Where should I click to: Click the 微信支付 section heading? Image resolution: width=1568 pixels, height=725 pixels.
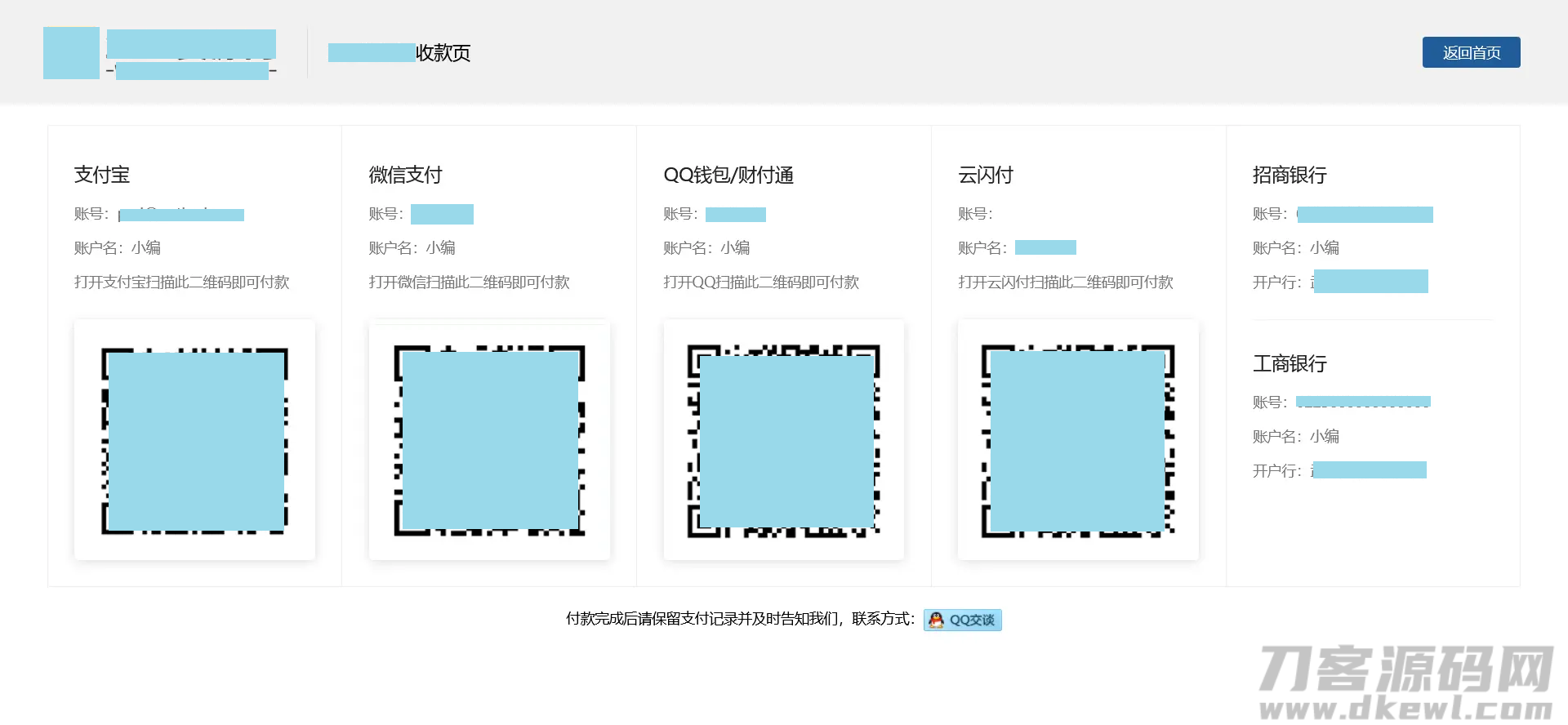point(405,175)
